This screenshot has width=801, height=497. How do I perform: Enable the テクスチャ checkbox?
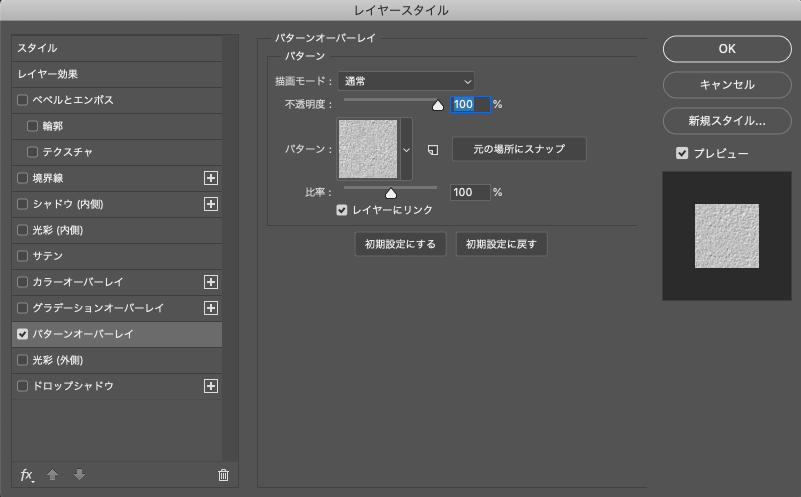click(32, 152)
